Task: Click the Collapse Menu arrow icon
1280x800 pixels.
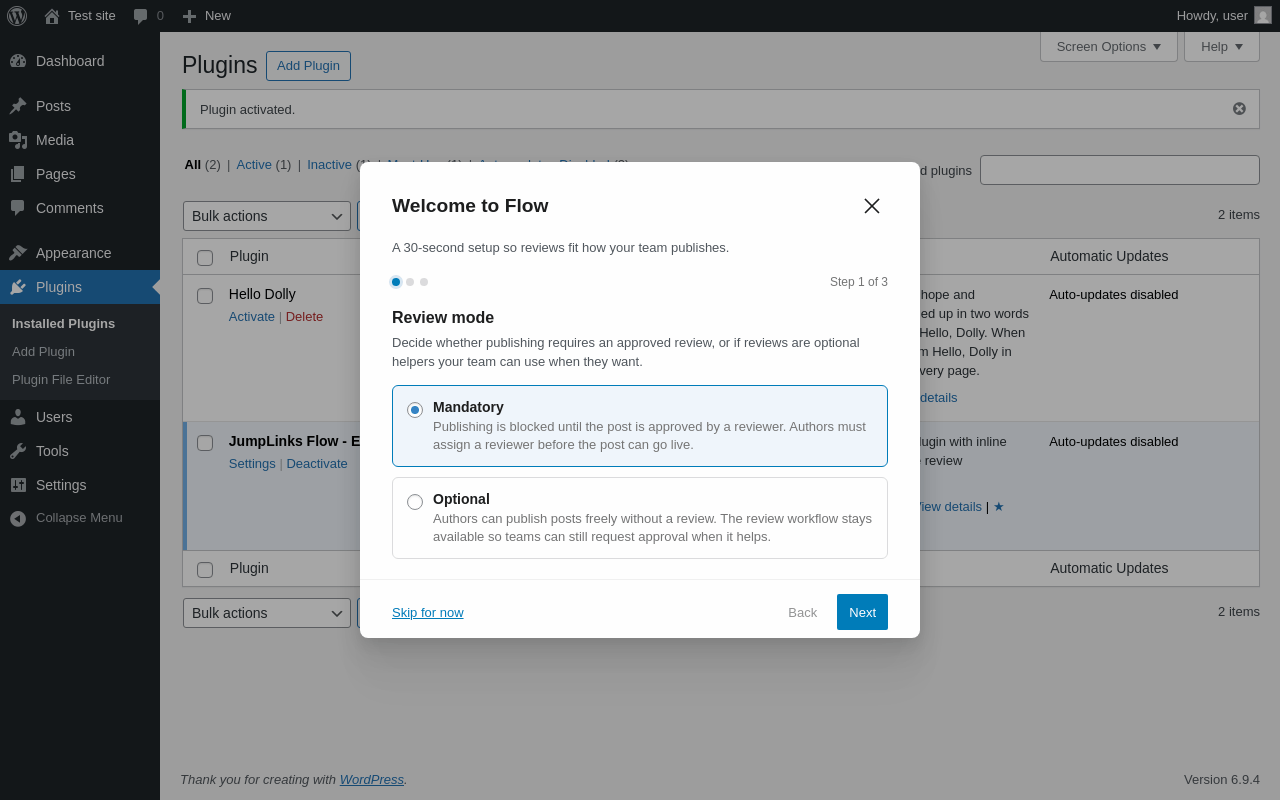Action: (x=18, y=518)
